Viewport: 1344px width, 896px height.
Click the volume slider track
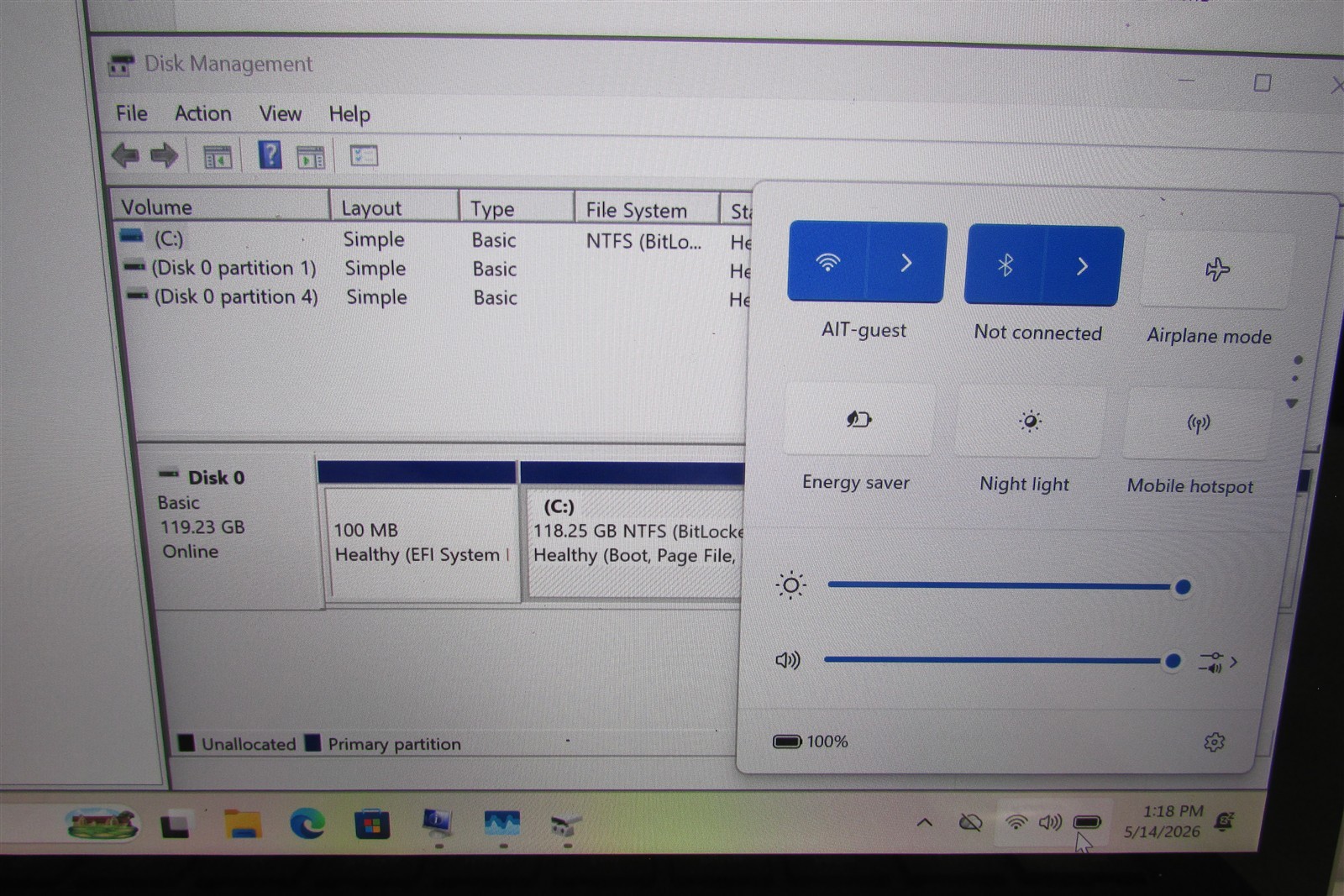point(998,661)
